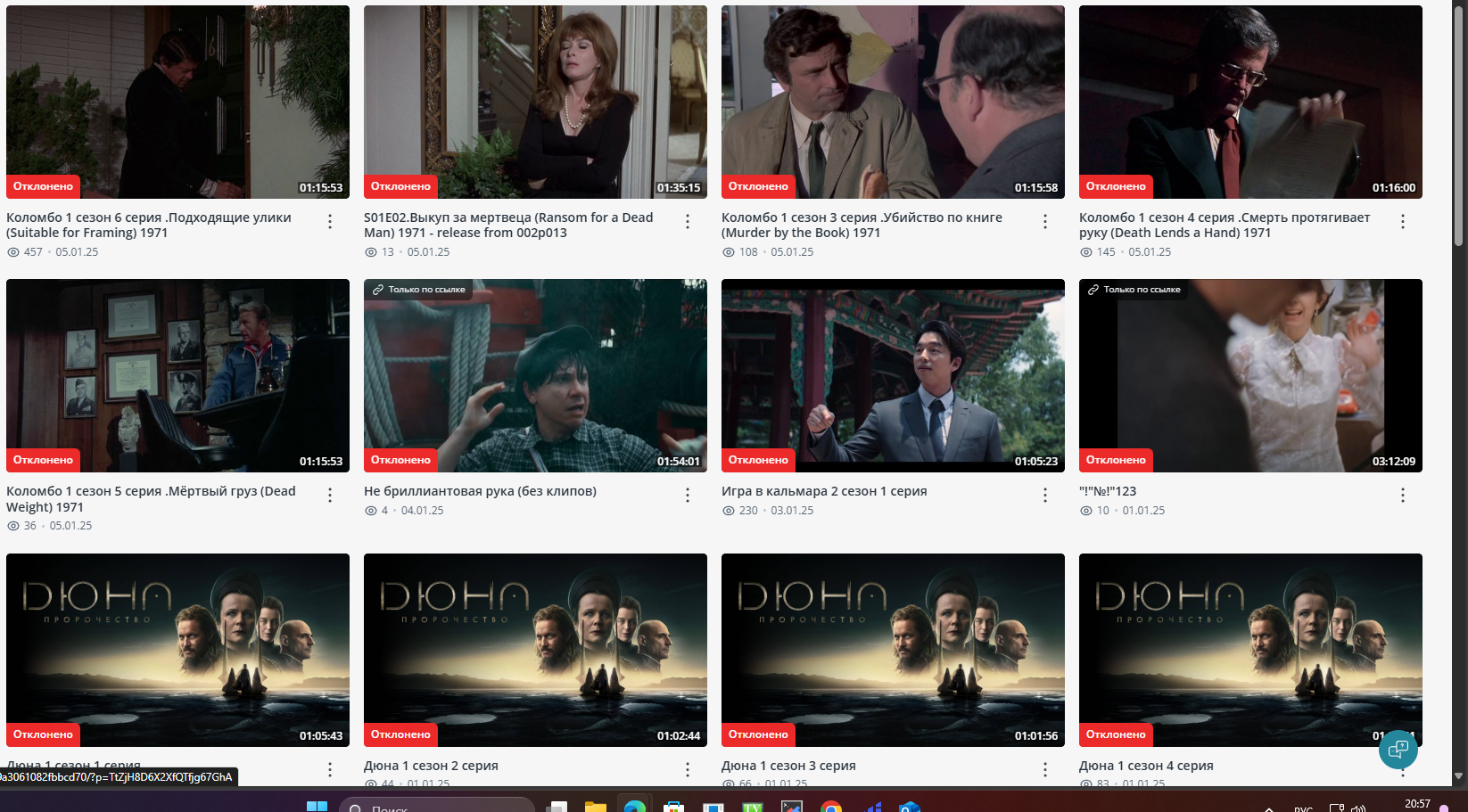Open Google Chrome from the taskbar
Viewport: 1468px width, 812px height.
coord(831,807)
